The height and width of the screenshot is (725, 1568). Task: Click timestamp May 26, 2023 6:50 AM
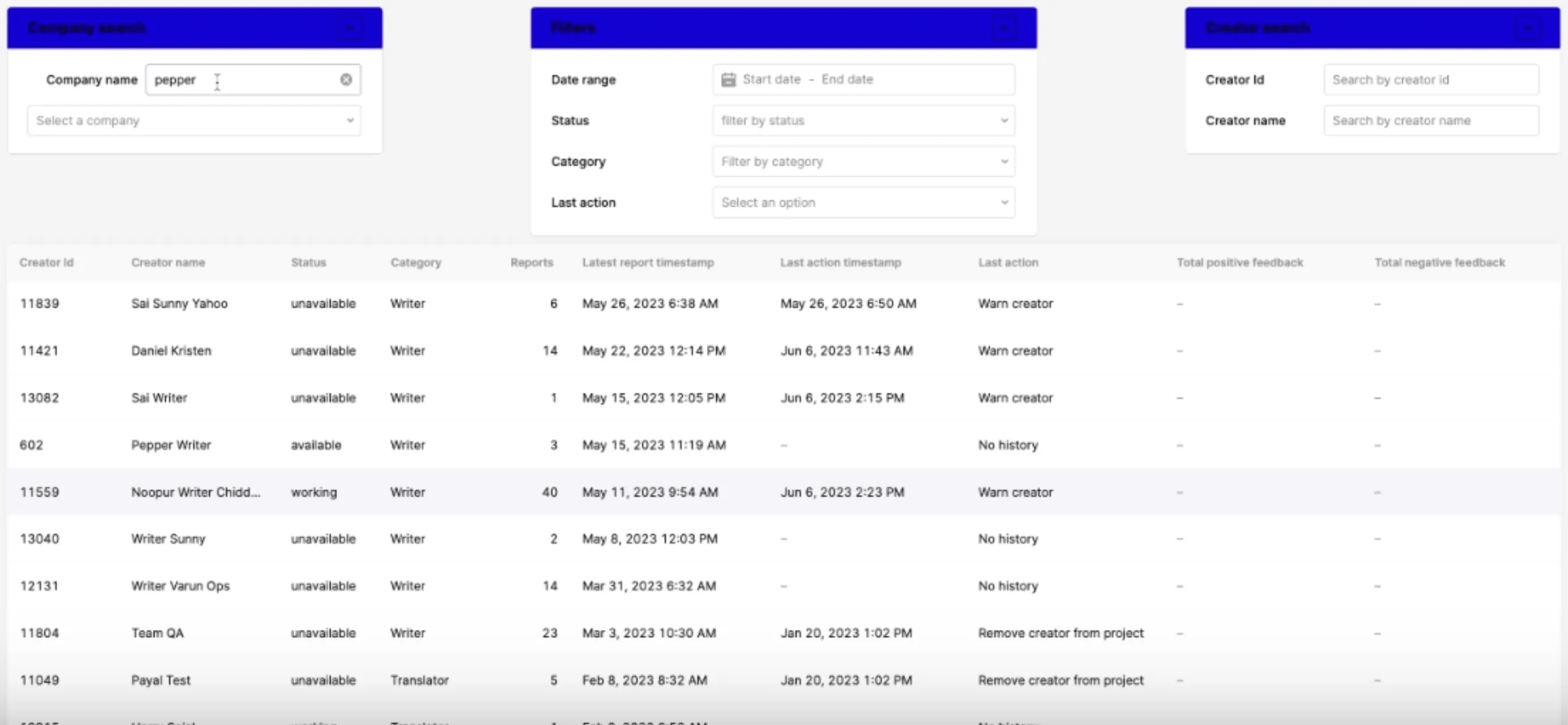point(848,303)
